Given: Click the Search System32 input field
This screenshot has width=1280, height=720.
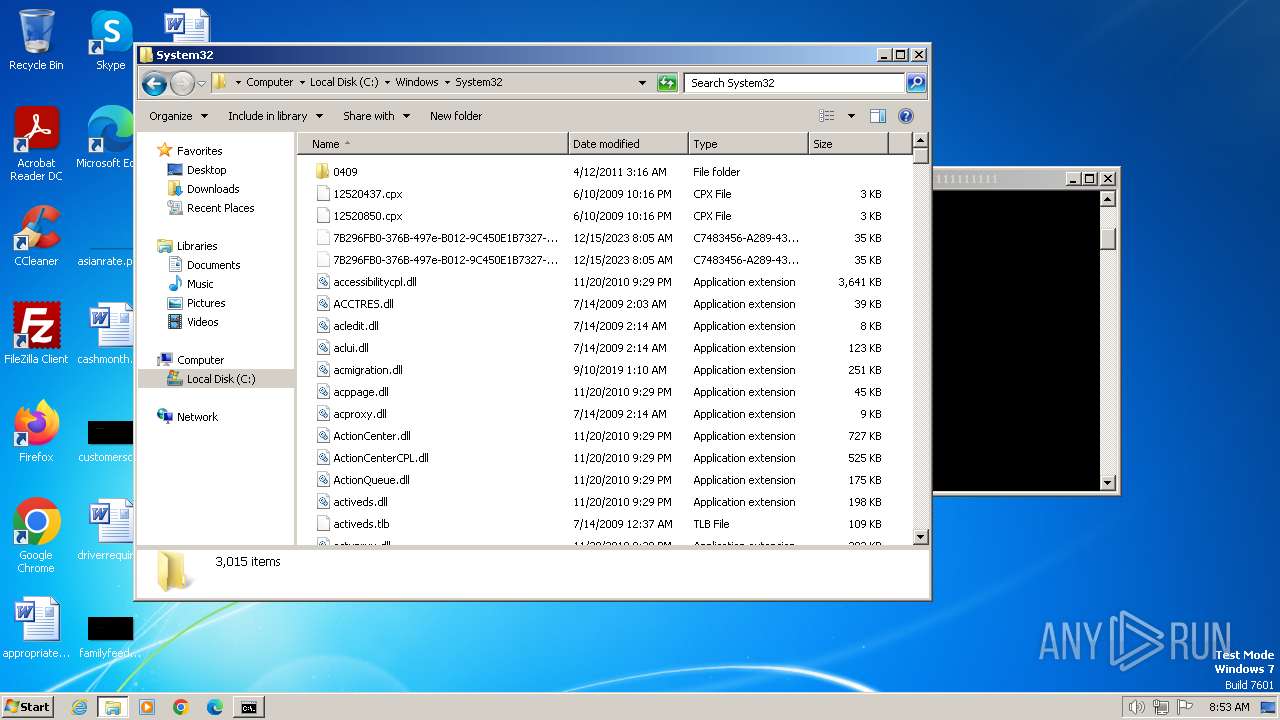Looking at the screenshot, I should (794, 83).
